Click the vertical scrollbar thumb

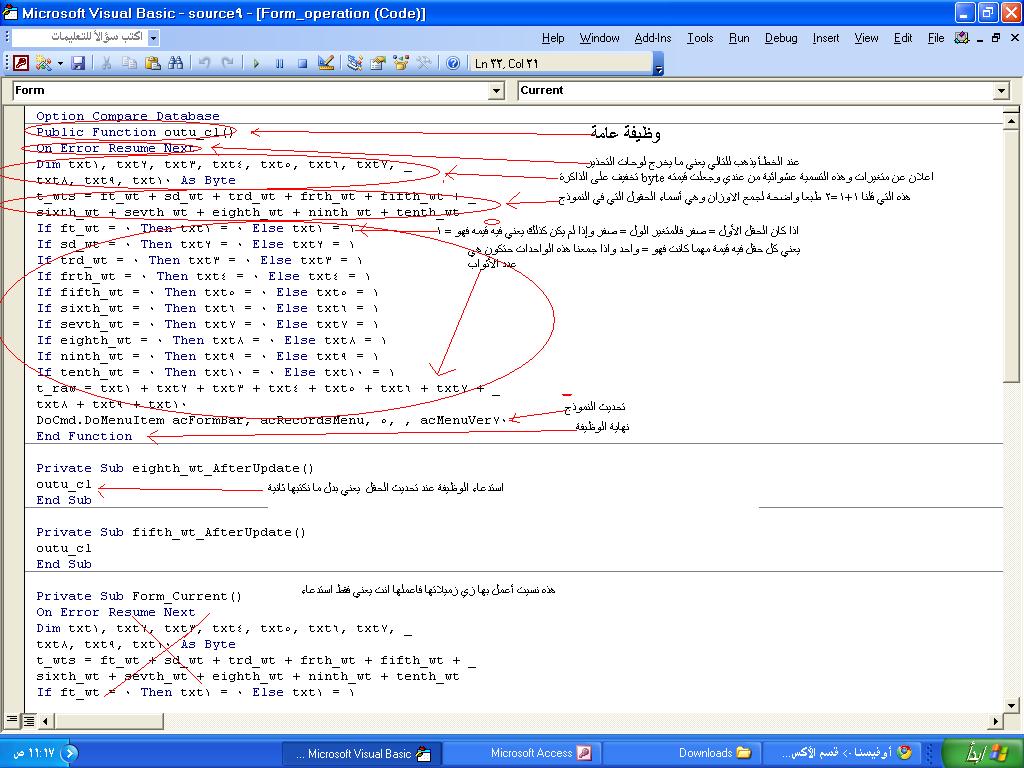1011,255
